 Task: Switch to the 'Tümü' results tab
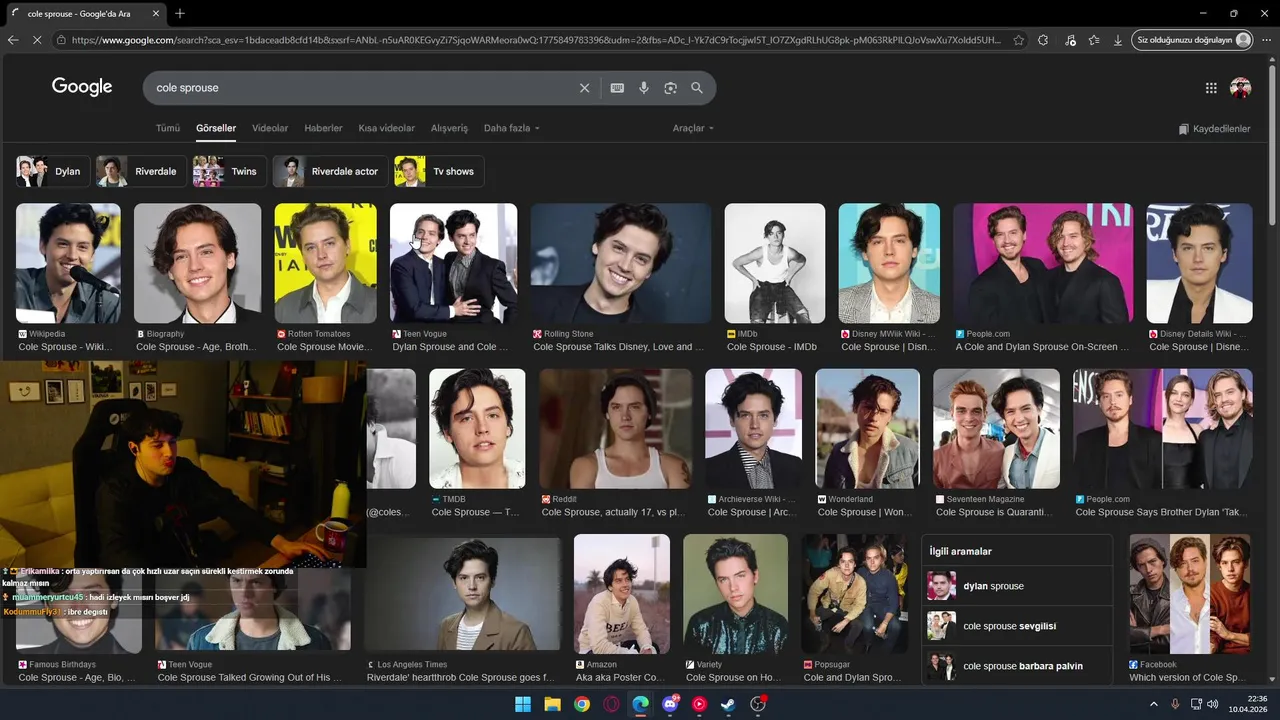click(168, 128)
